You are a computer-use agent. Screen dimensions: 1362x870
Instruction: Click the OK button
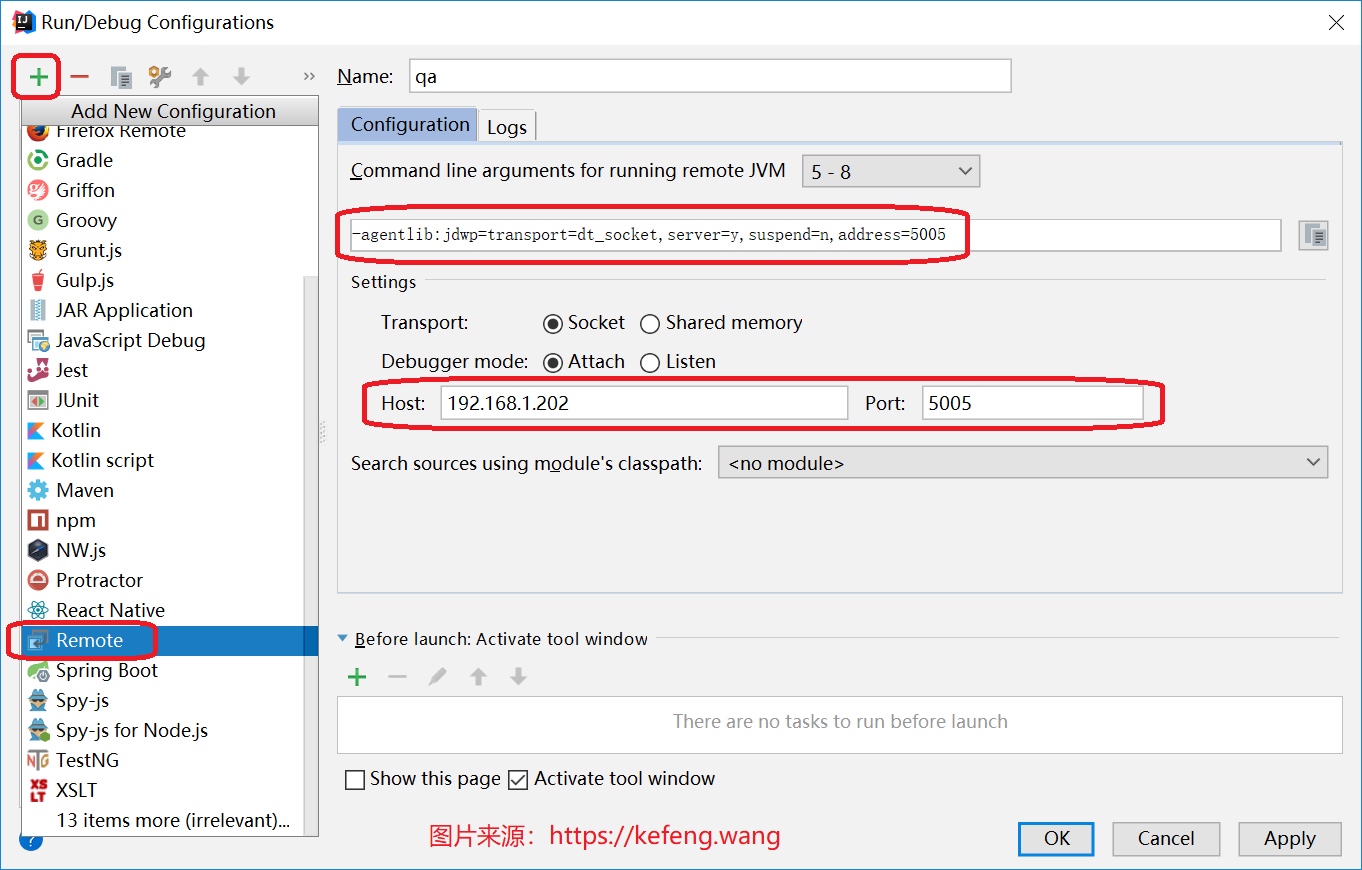(1056, 839)
